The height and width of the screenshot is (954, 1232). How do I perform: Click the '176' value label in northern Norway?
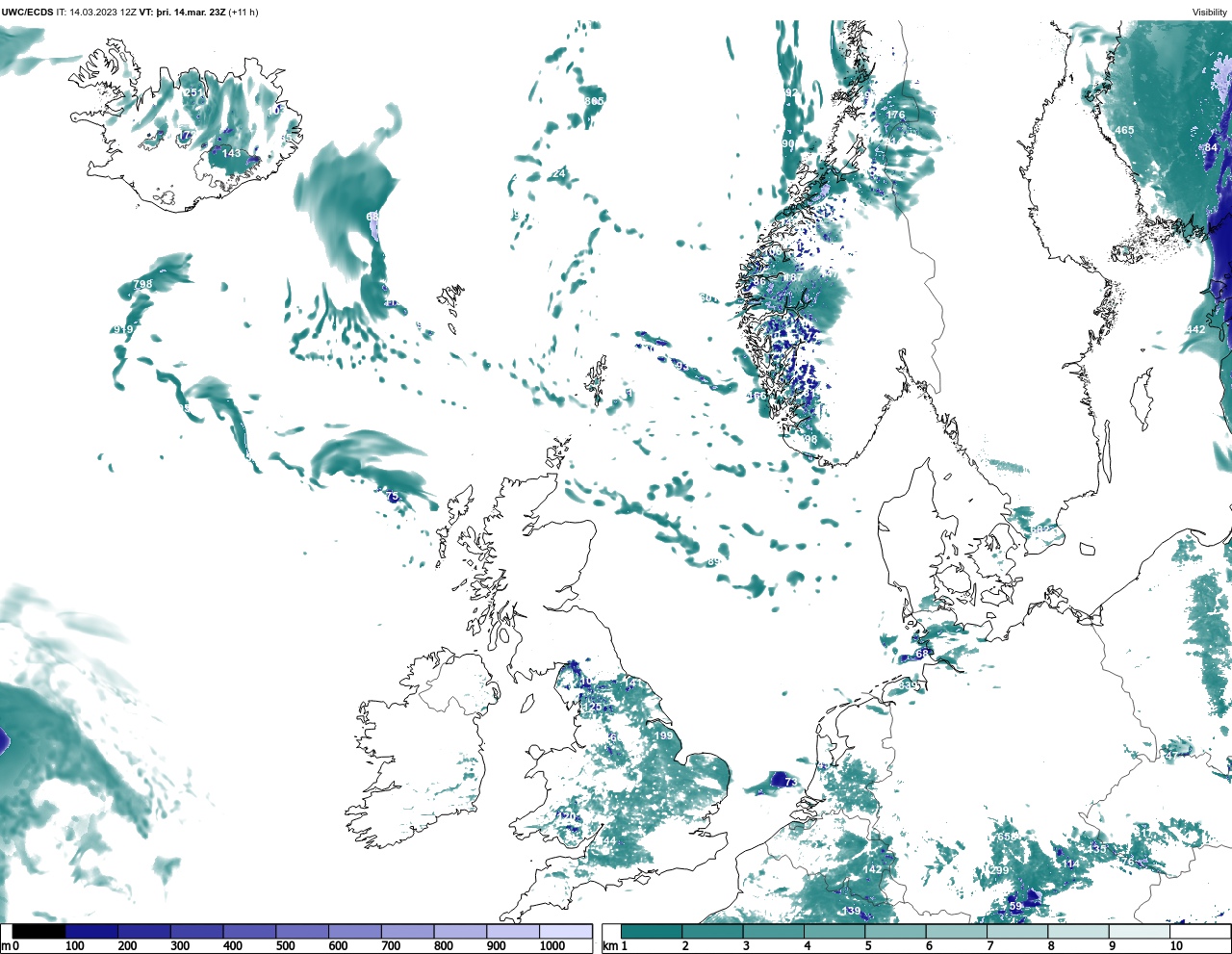point(895,115)
